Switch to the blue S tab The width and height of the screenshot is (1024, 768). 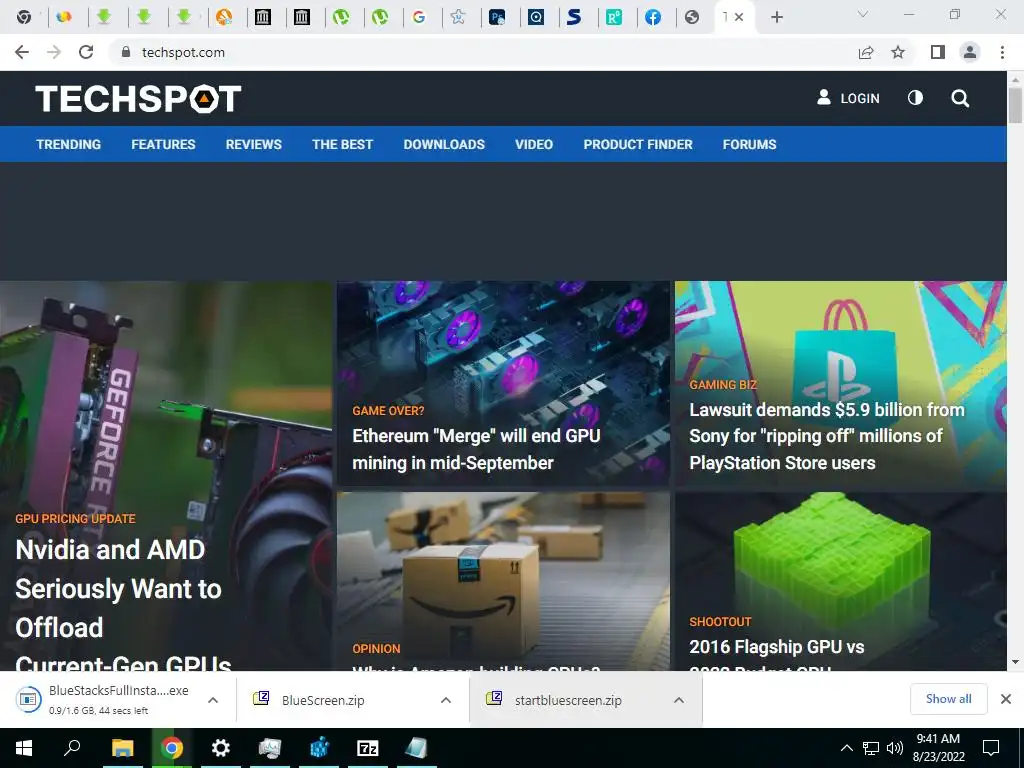point(574,18)
